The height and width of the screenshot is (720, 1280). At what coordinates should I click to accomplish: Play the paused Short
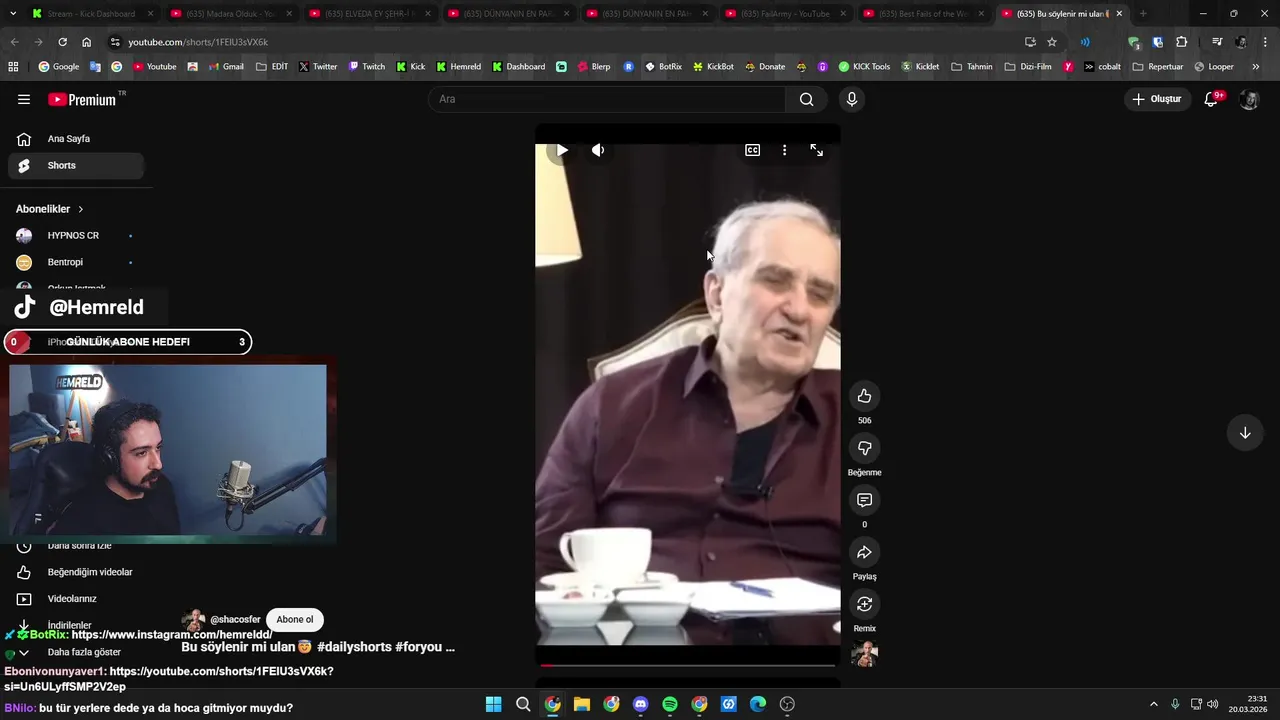coord(562,150)
